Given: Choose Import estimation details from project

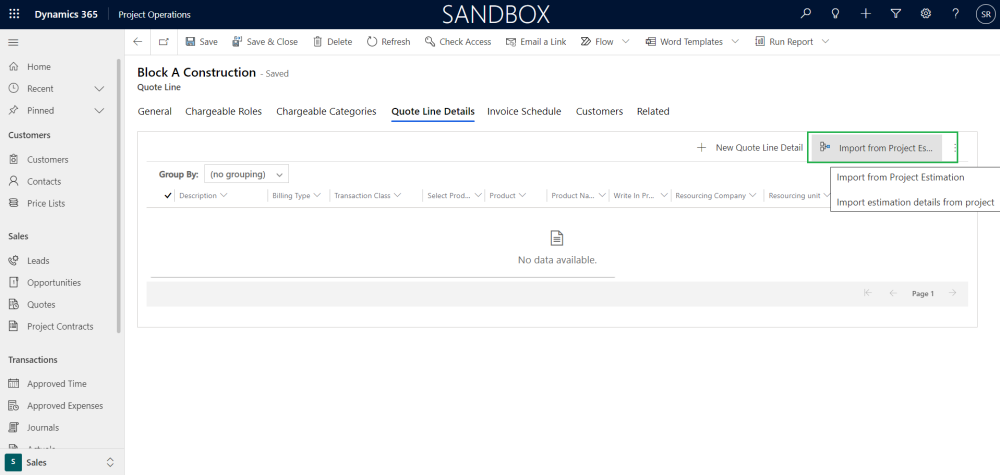Looking at the screenshot, I should point(915,202).
